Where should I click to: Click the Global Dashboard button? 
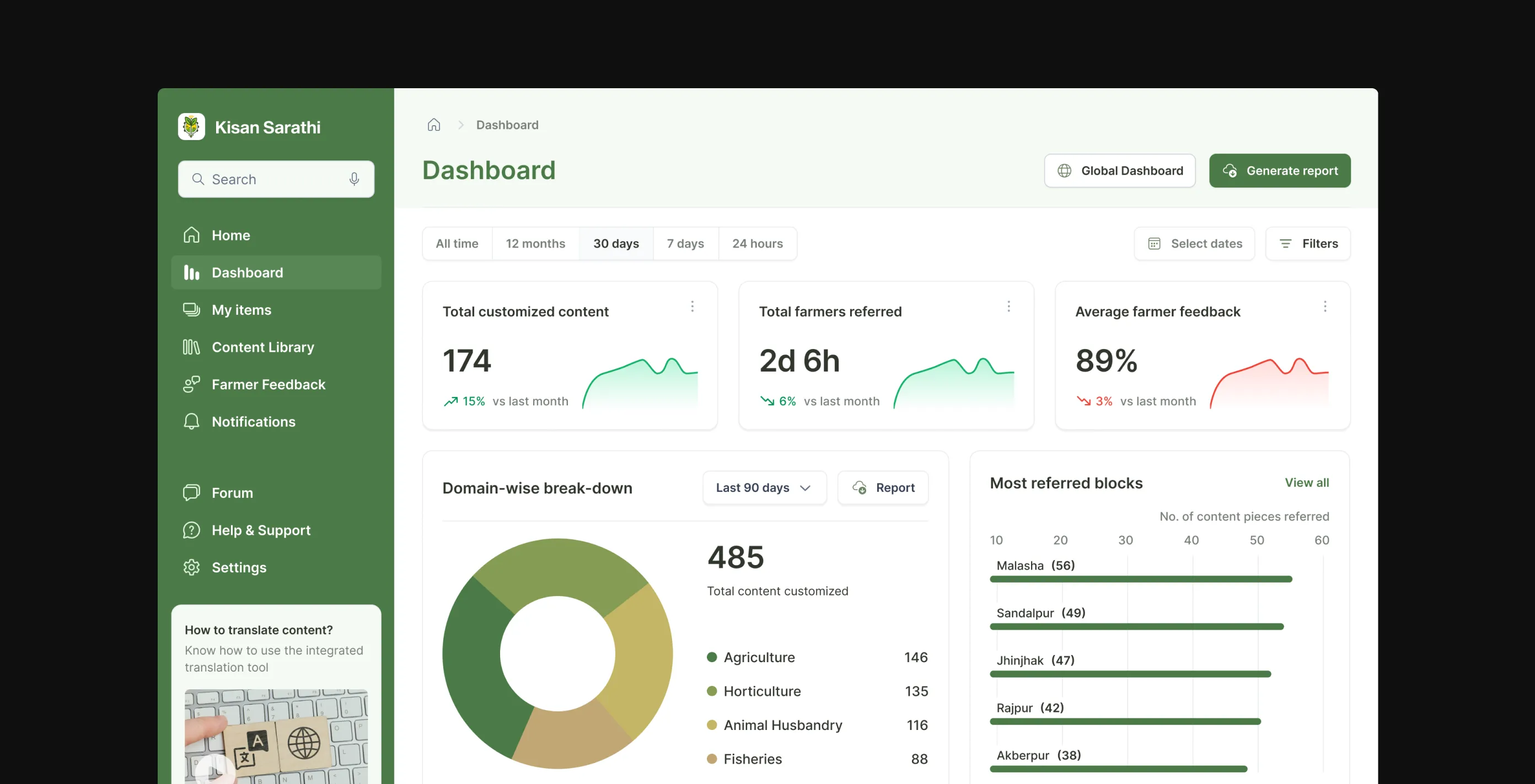[x=1120, y=171]
